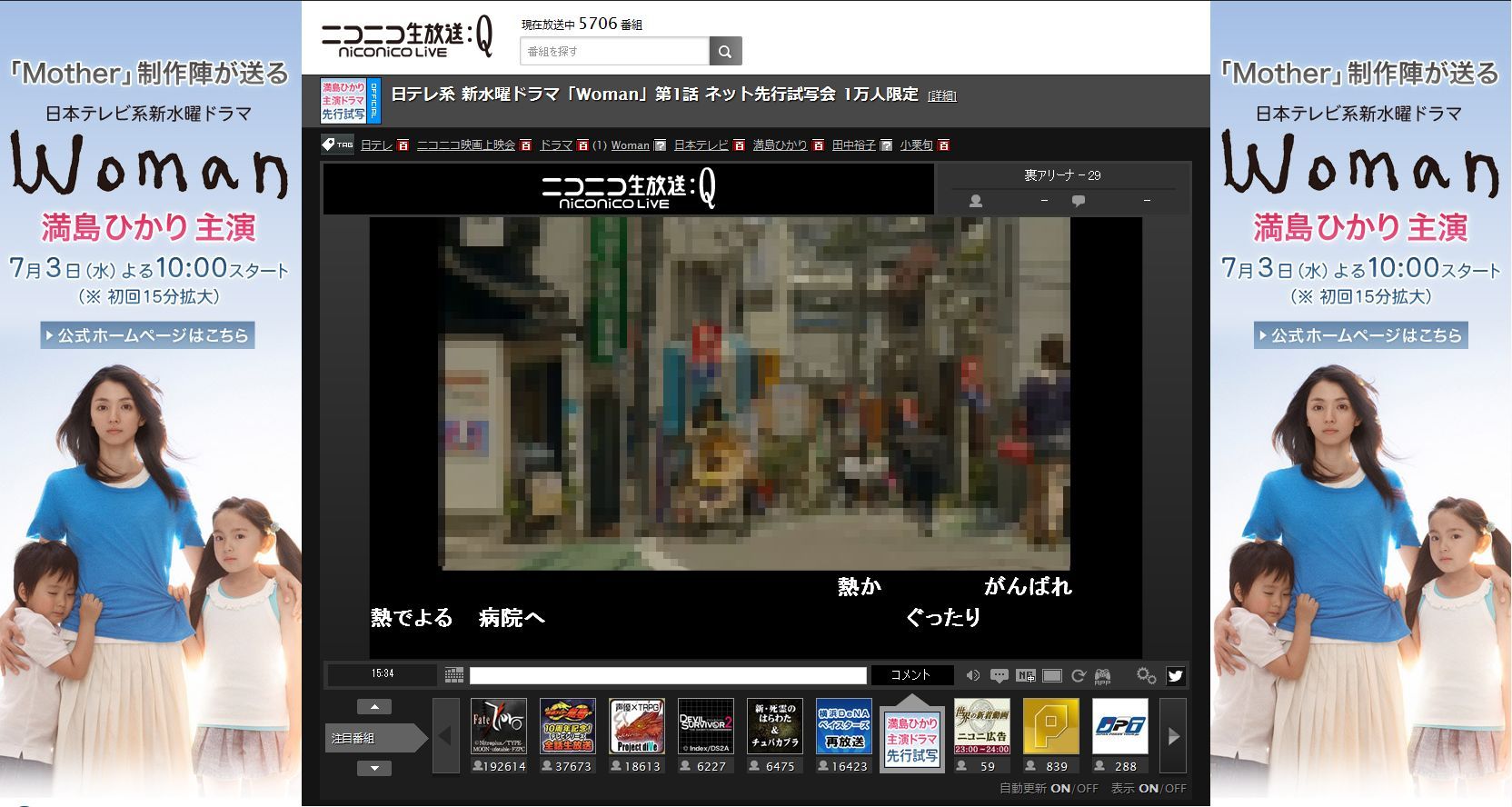
Task: Open the TAG edit icon
Action: [338, 144]
